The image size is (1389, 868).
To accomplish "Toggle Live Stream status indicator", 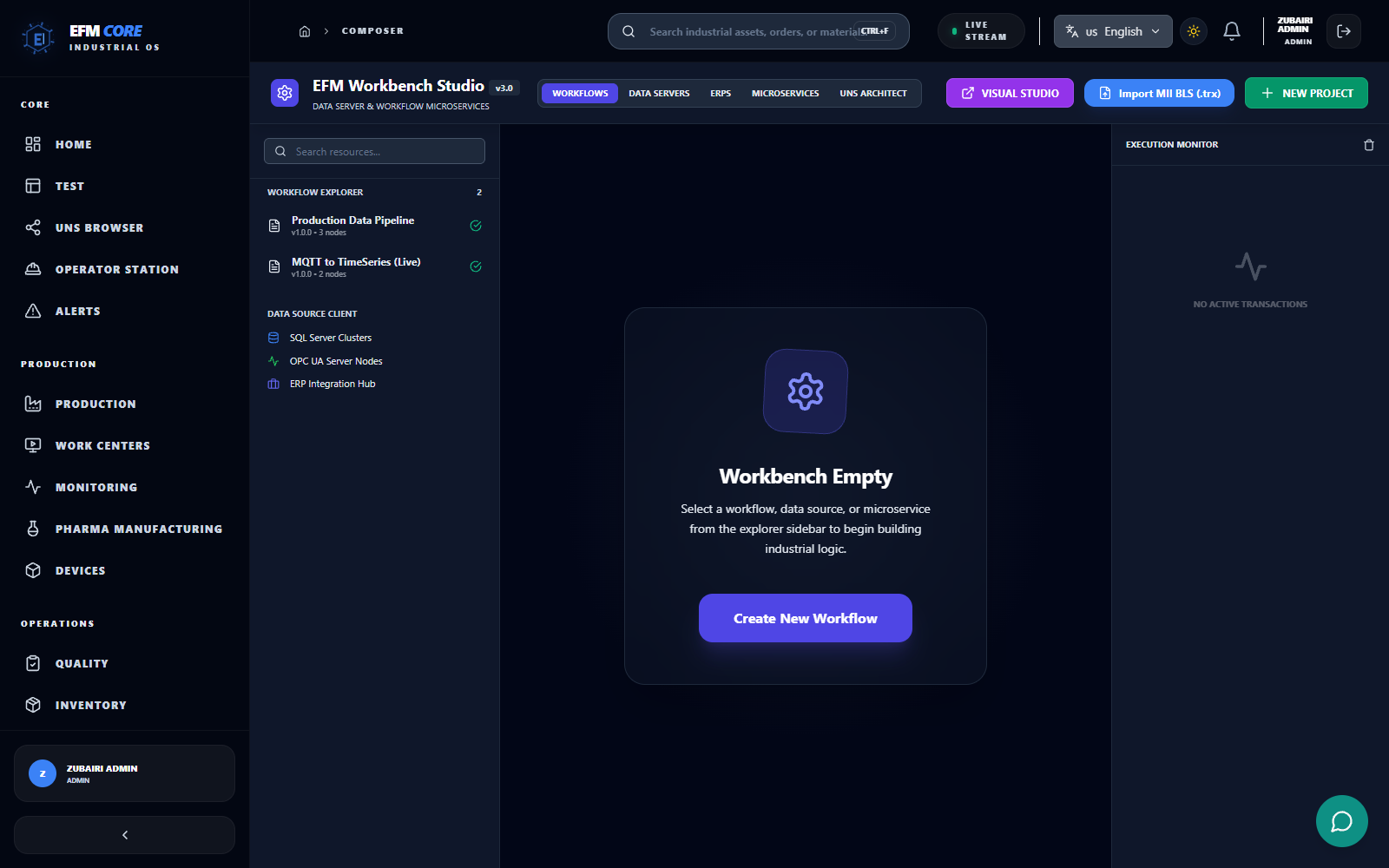I will [x=981, y=30].
